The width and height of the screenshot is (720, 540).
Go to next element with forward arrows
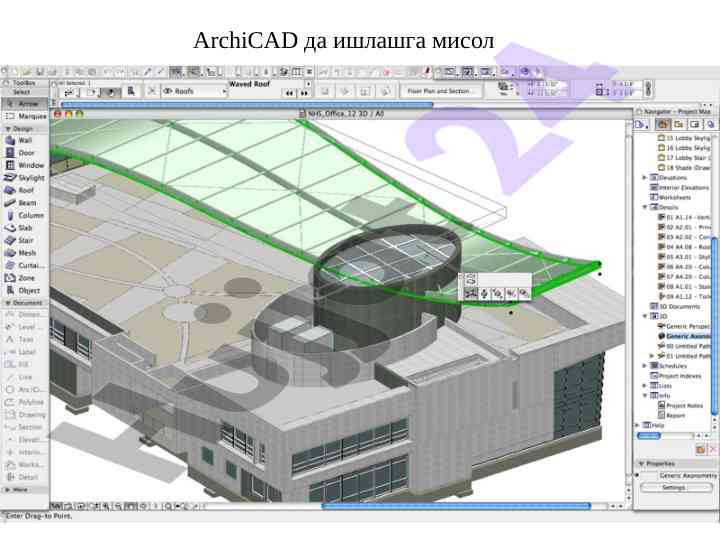[x=304, y=93]
